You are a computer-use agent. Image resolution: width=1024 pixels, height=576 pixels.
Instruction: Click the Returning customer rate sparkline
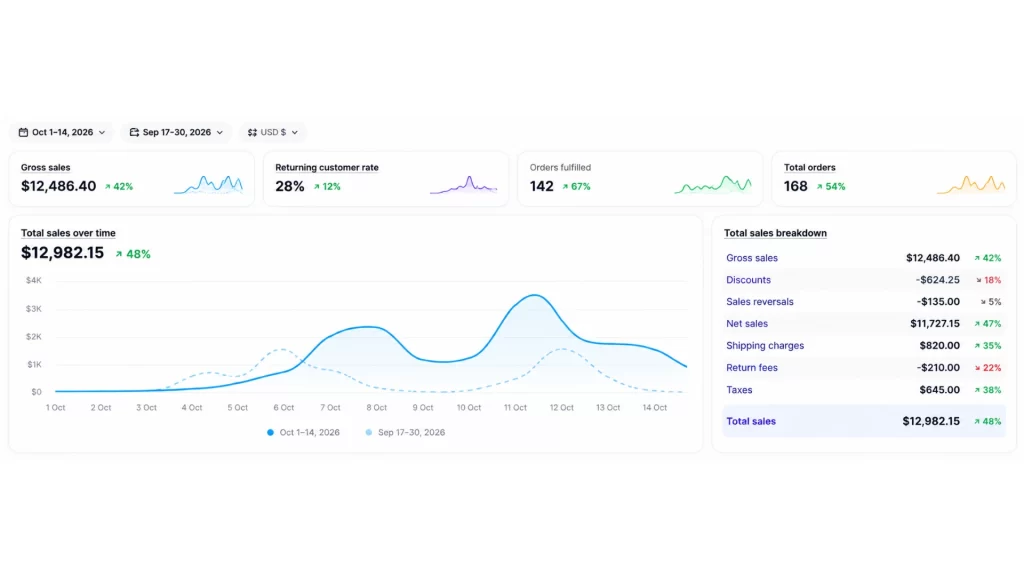point(464,185)
